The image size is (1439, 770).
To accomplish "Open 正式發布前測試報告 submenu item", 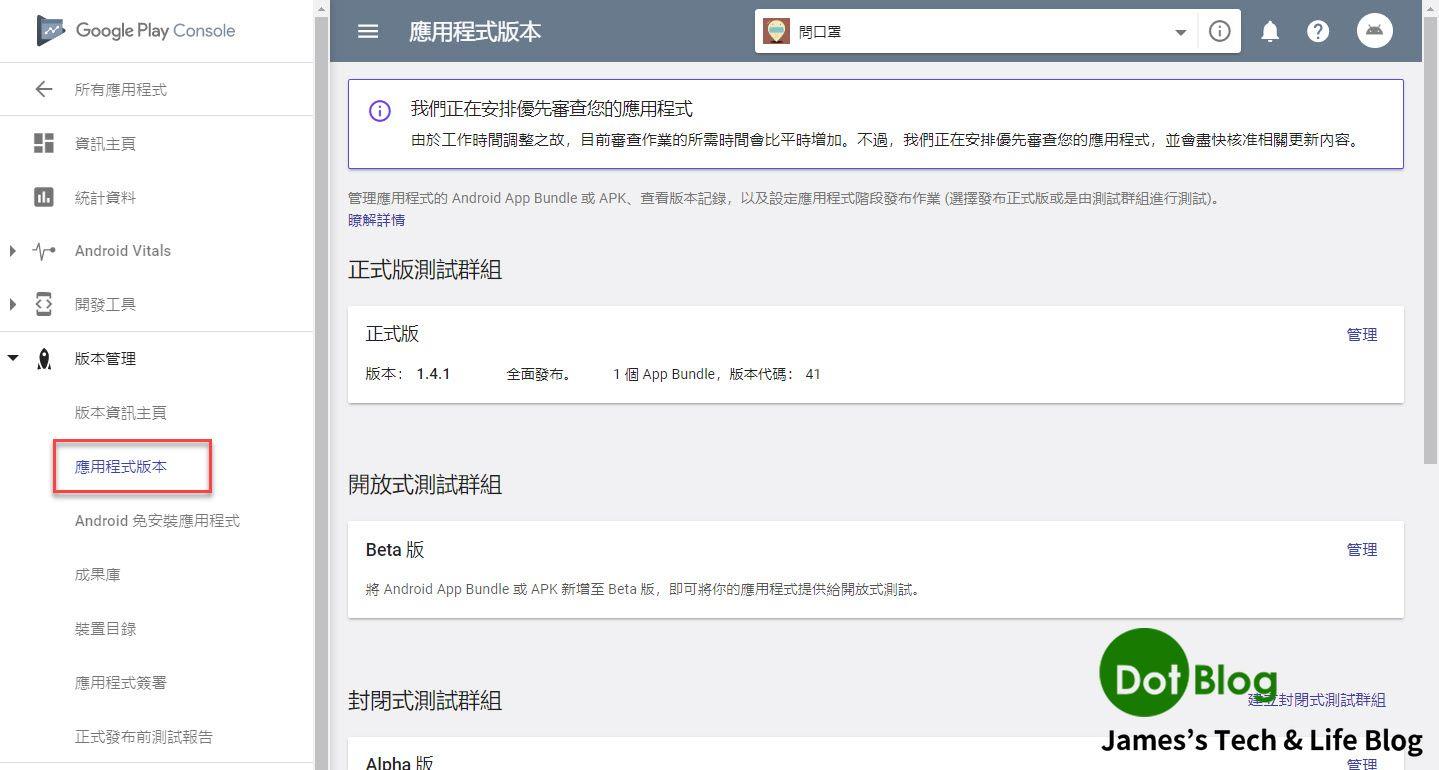I will pos(144,737).
